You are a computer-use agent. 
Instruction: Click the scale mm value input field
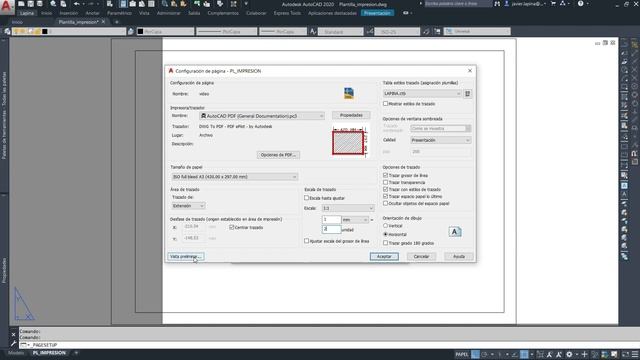[x=331, y=220]
